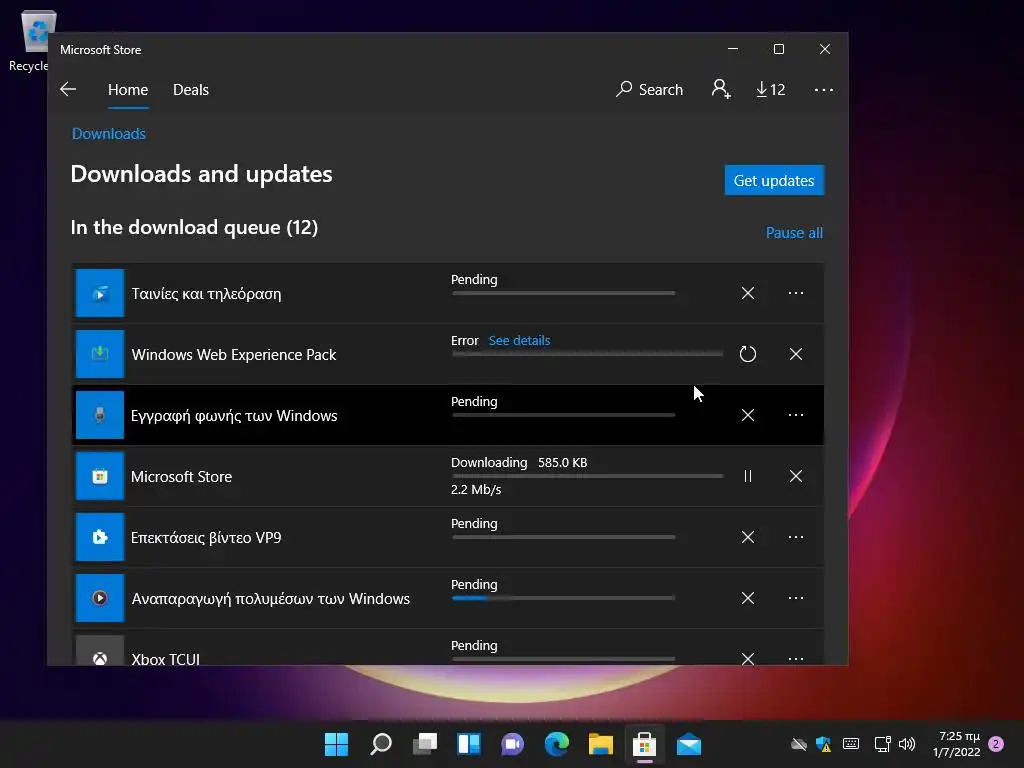The height and width of the screenshot is (768, 1024).
Task: Click the Windows Web Experience Pack app icon
Action: pyautogui.click(x=100, y=354)
